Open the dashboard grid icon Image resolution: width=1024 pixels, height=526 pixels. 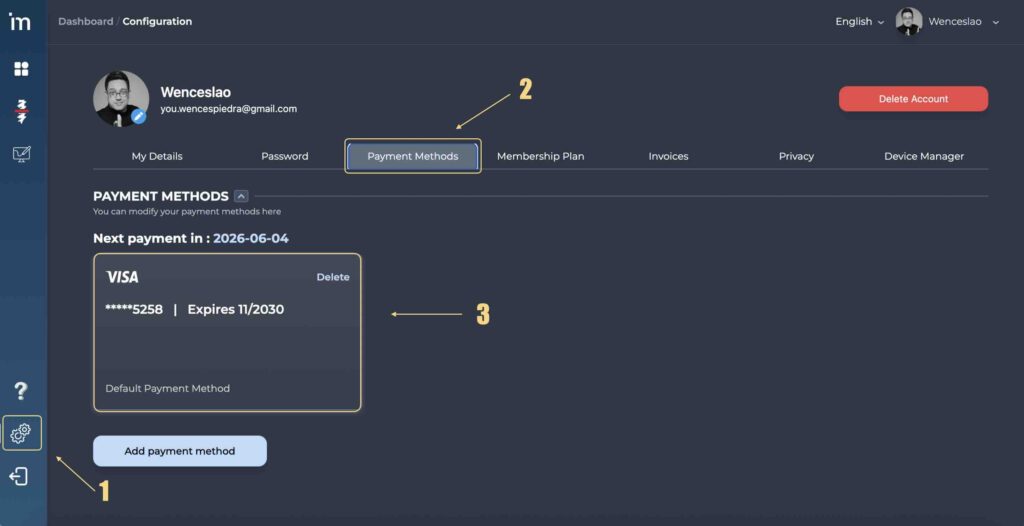[x=21, y=69]
